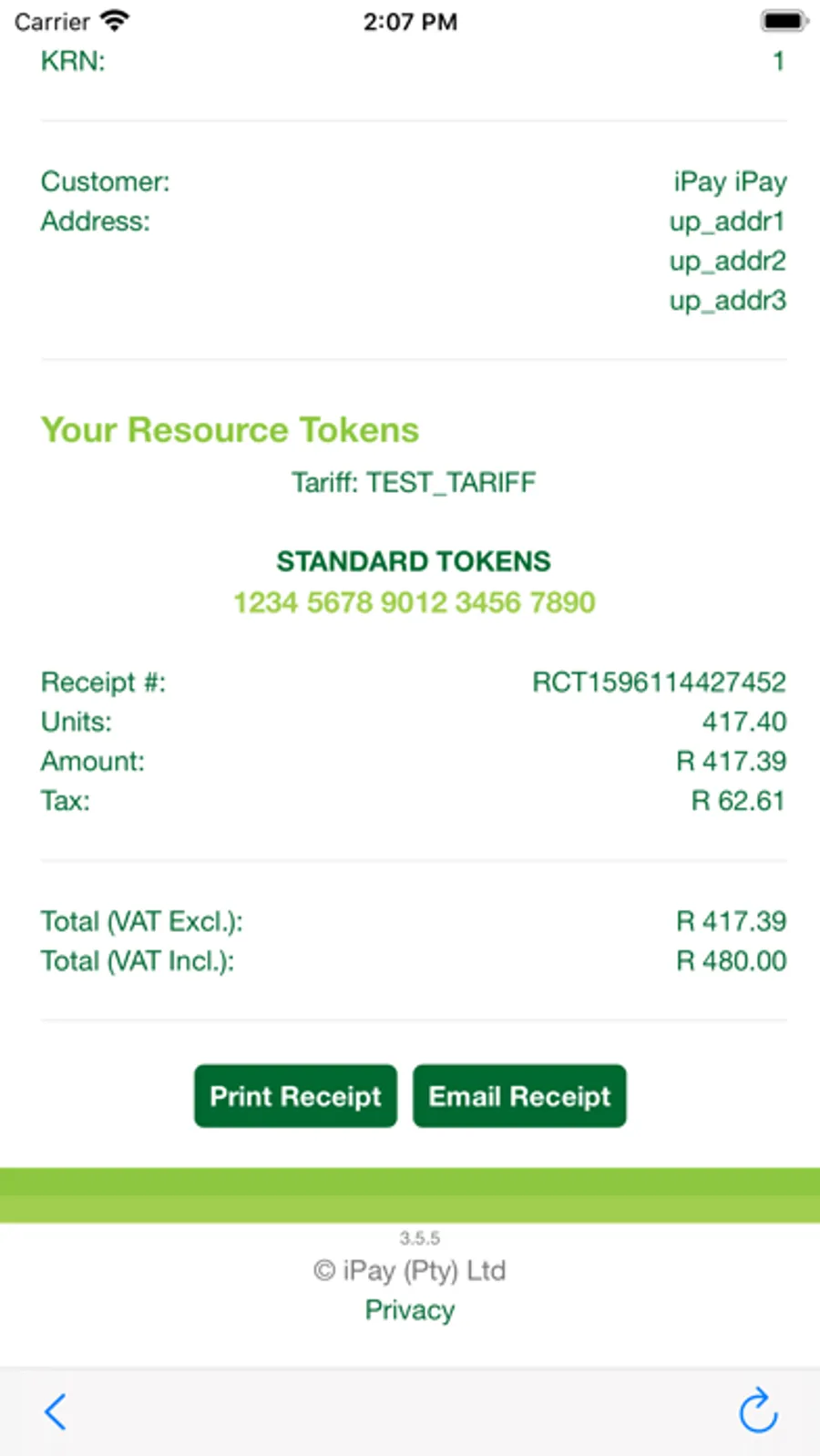Tap the back arrow icon
The width and height of the screenshot is (820, 1456).
pyautogui.click(x=56, y=1412)
